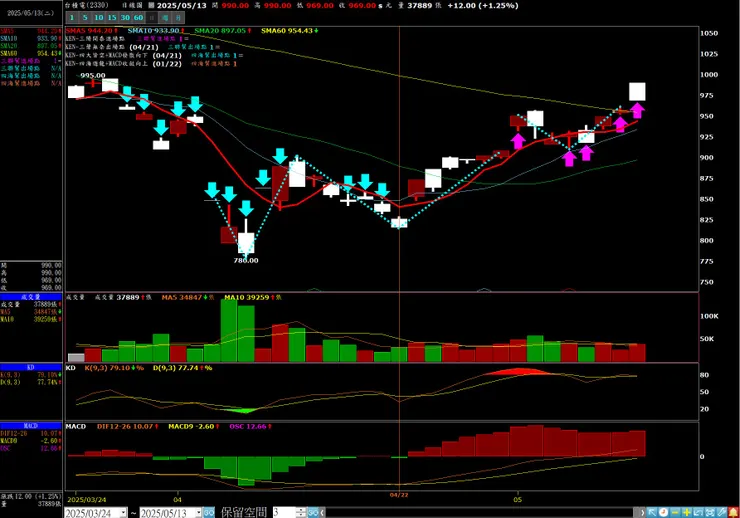Image resolution: width=740 pixels, height=518 pixels.
Task: Select the 5-minute timeframe button
Action: tap(85, 18)
